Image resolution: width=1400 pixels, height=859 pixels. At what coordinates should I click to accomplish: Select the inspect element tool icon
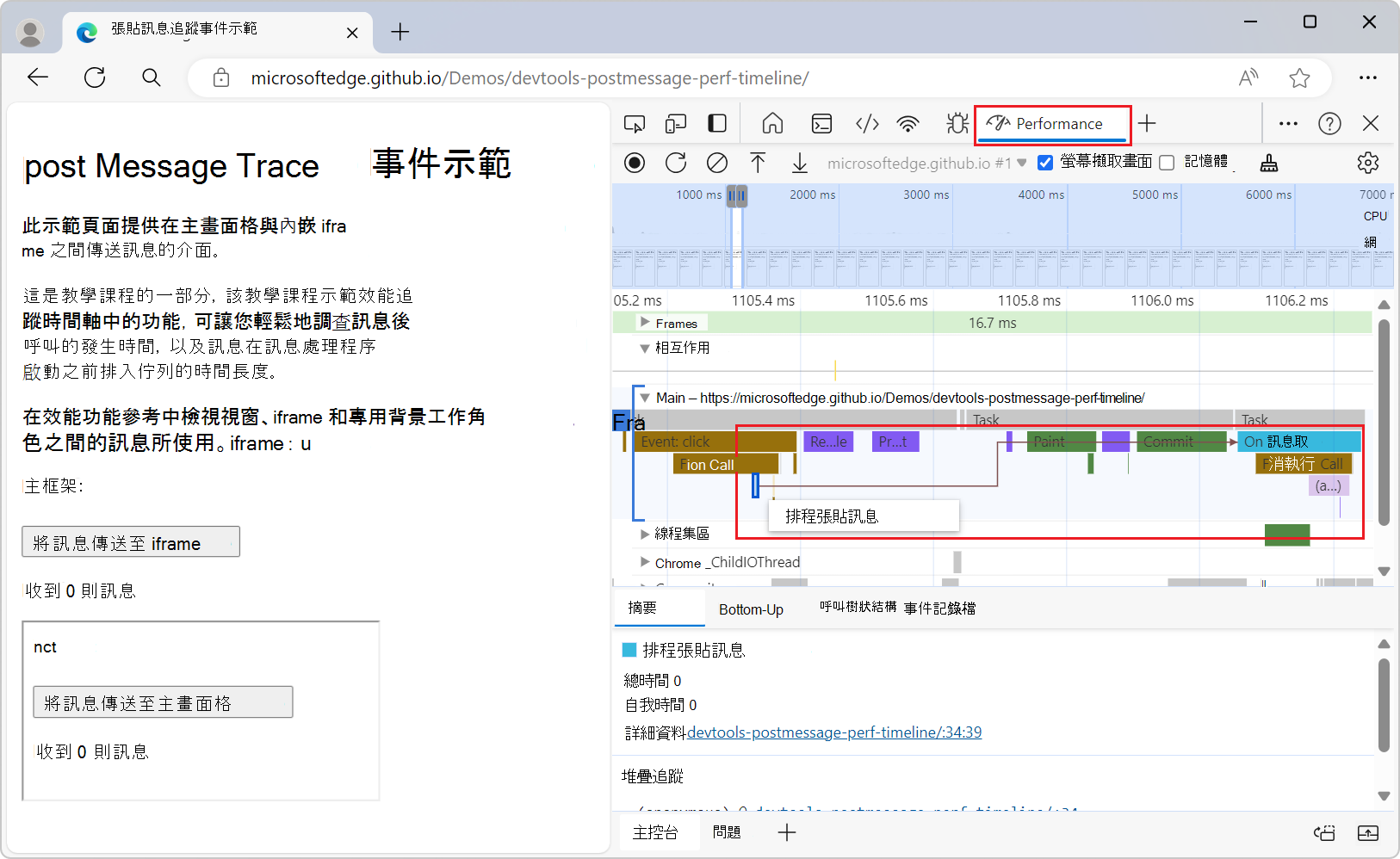tap(635, 123)
